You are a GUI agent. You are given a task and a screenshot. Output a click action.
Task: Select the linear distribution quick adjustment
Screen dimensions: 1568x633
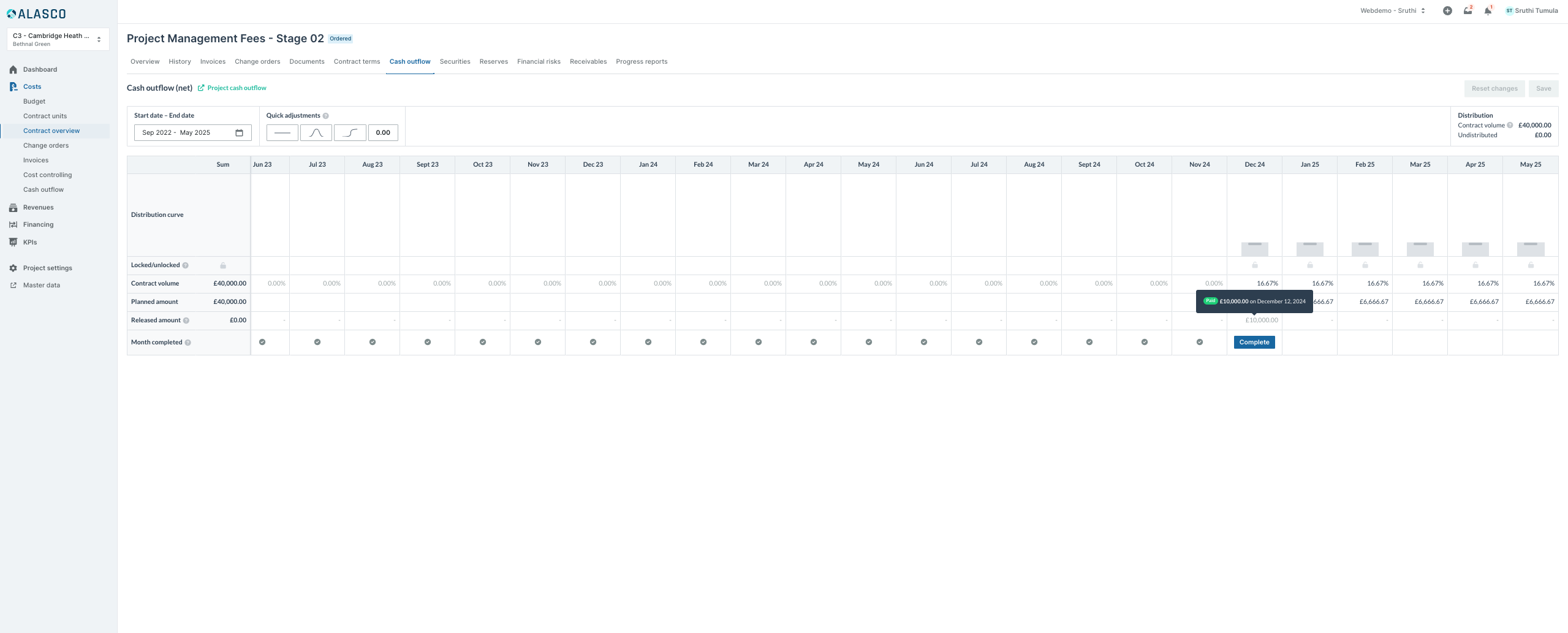(282, 132)
